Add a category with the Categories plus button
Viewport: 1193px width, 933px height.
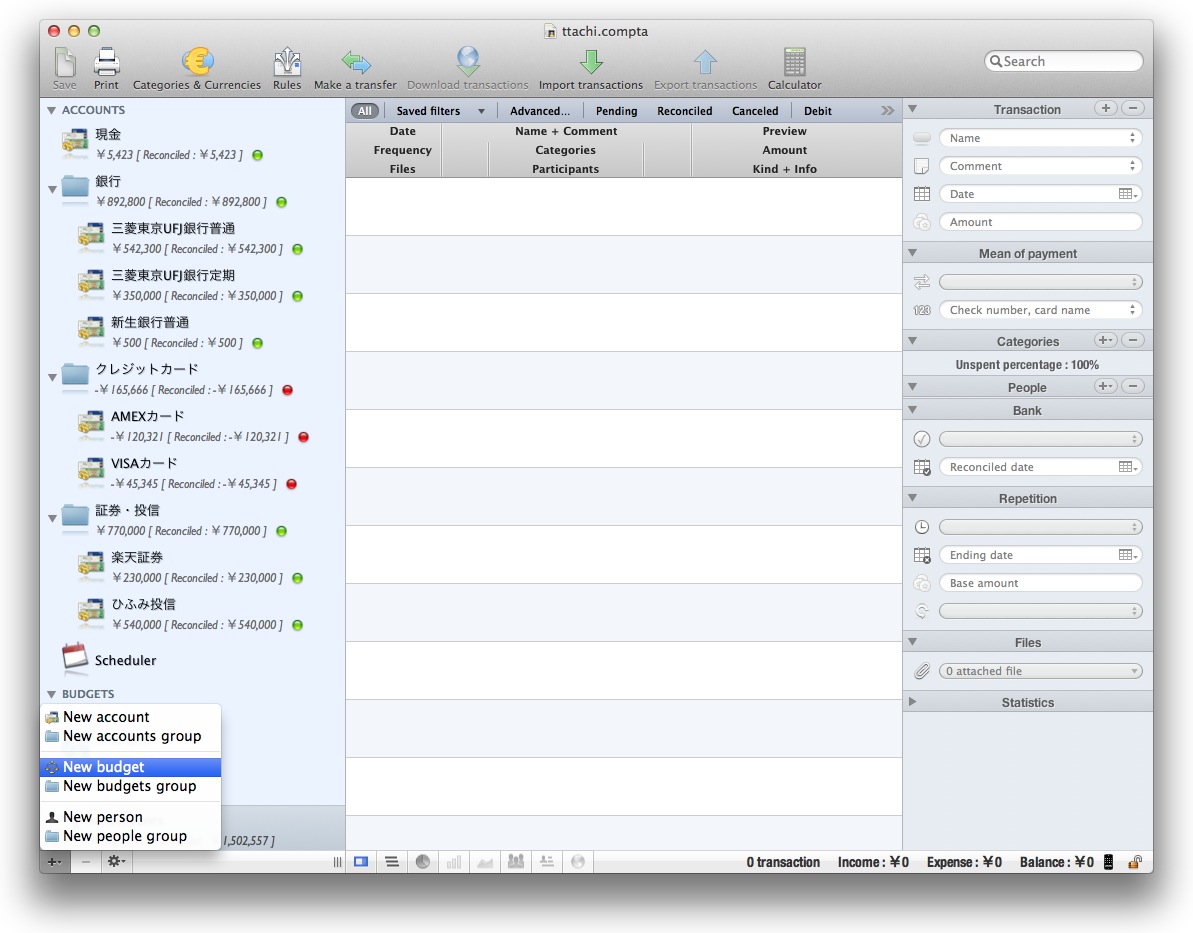click(x=1105, y=340)
